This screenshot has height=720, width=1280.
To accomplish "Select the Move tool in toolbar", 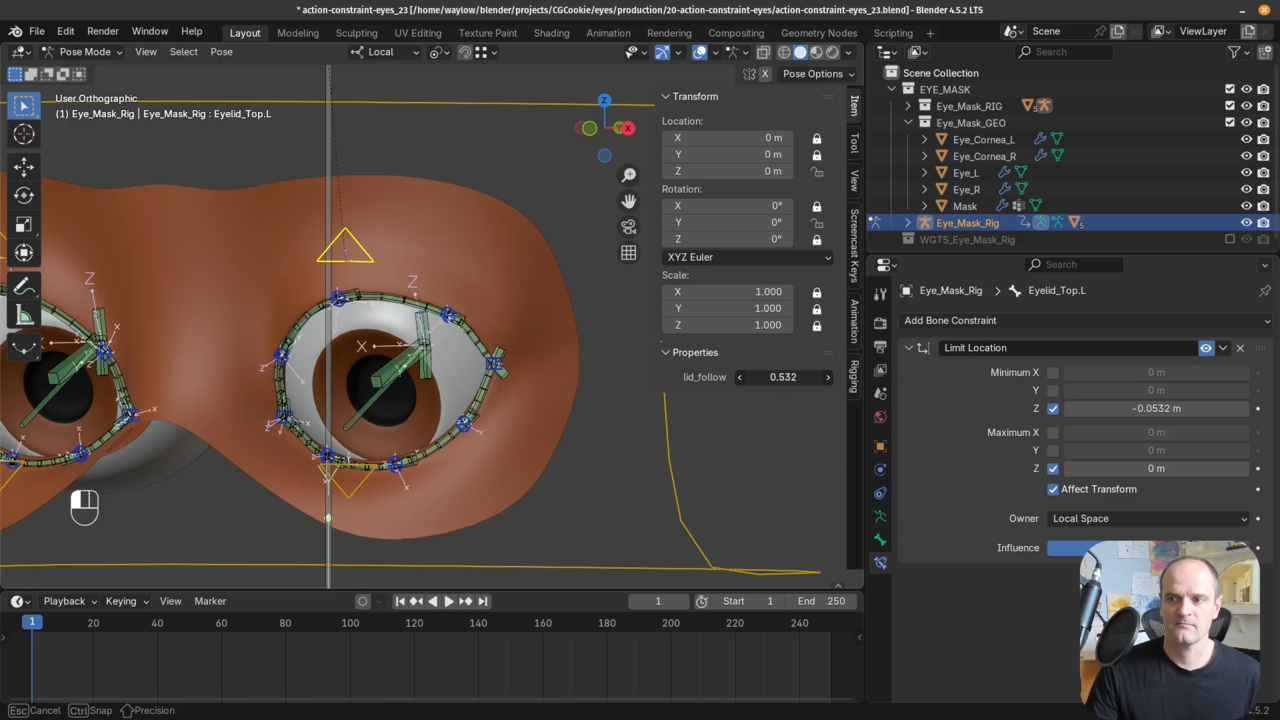I will [24, 167].
